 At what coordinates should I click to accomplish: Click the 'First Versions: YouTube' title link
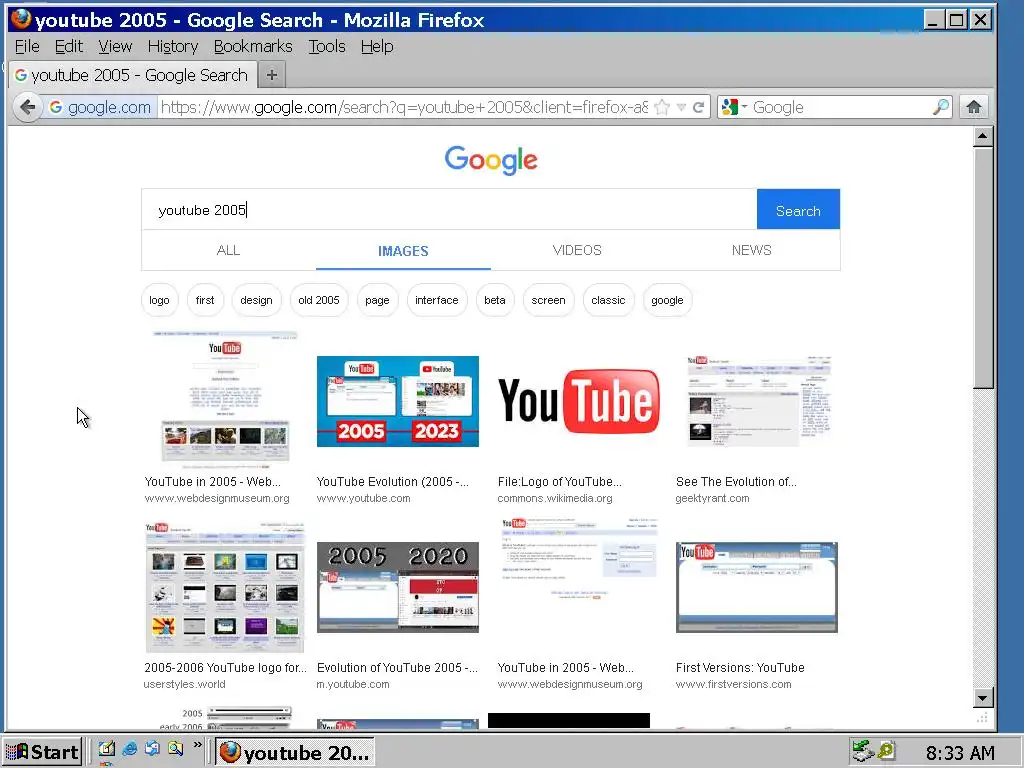740,667
